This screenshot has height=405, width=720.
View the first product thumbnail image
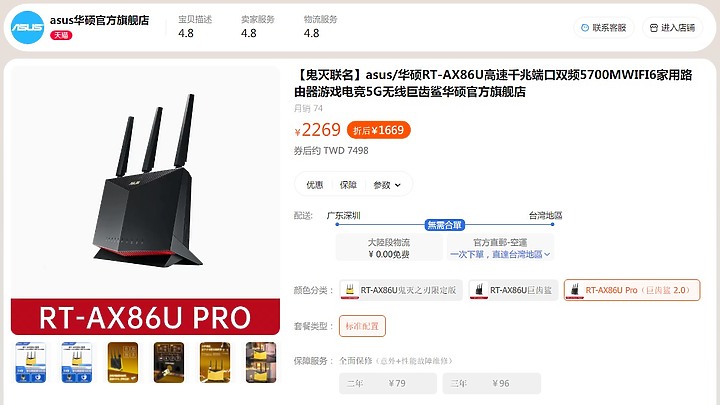point(31,362)
